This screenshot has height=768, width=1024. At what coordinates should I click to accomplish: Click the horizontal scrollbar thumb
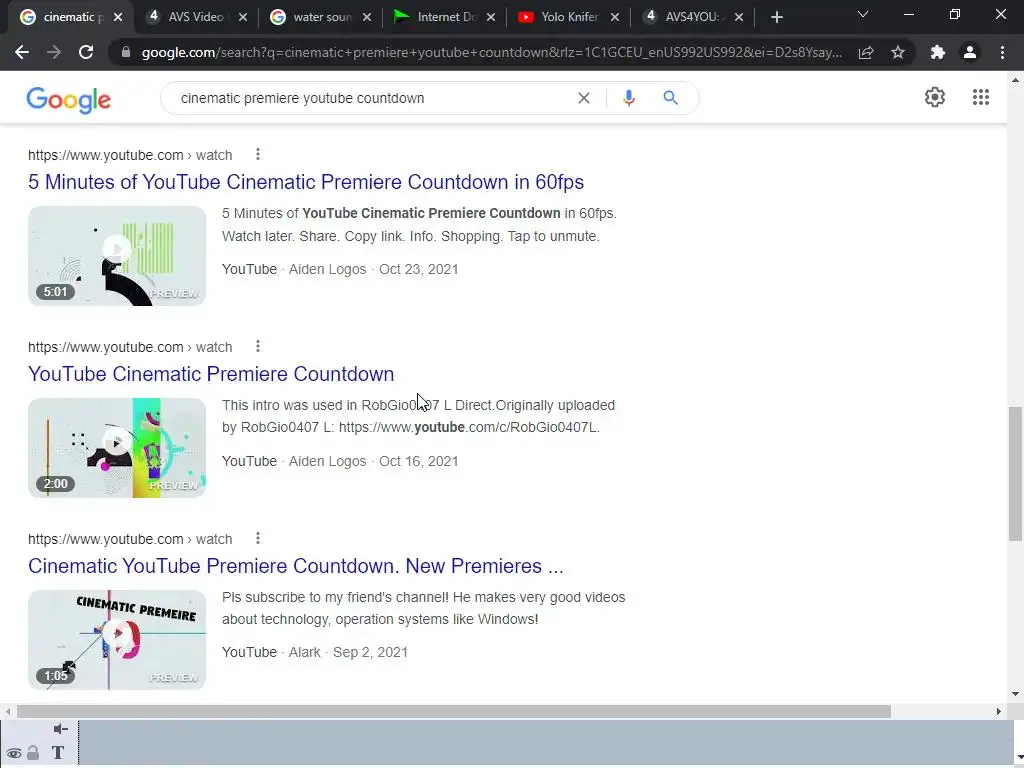tap(454, 711)
